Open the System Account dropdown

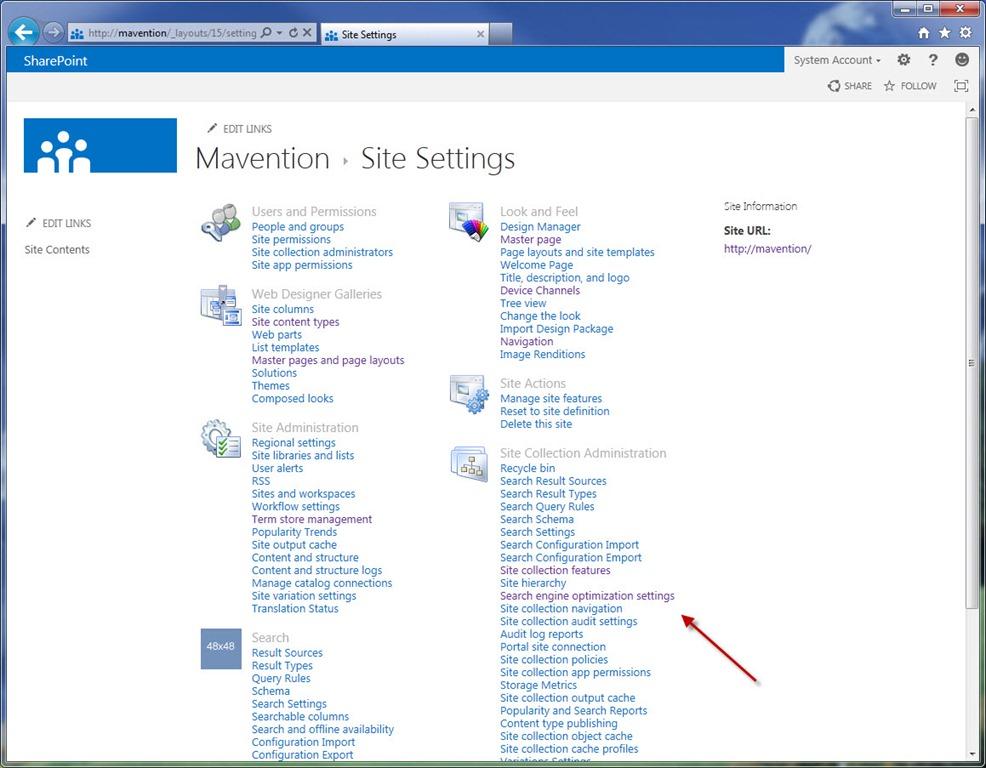pos(837,60)
